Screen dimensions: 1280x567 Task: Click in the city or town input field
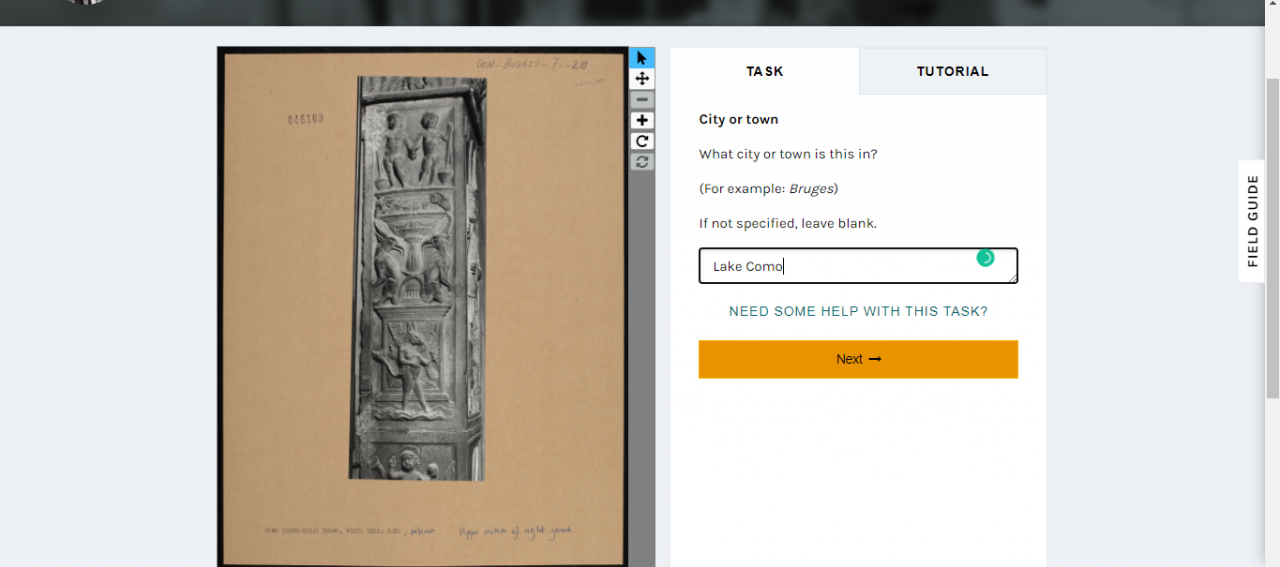(x=858, y=266)
